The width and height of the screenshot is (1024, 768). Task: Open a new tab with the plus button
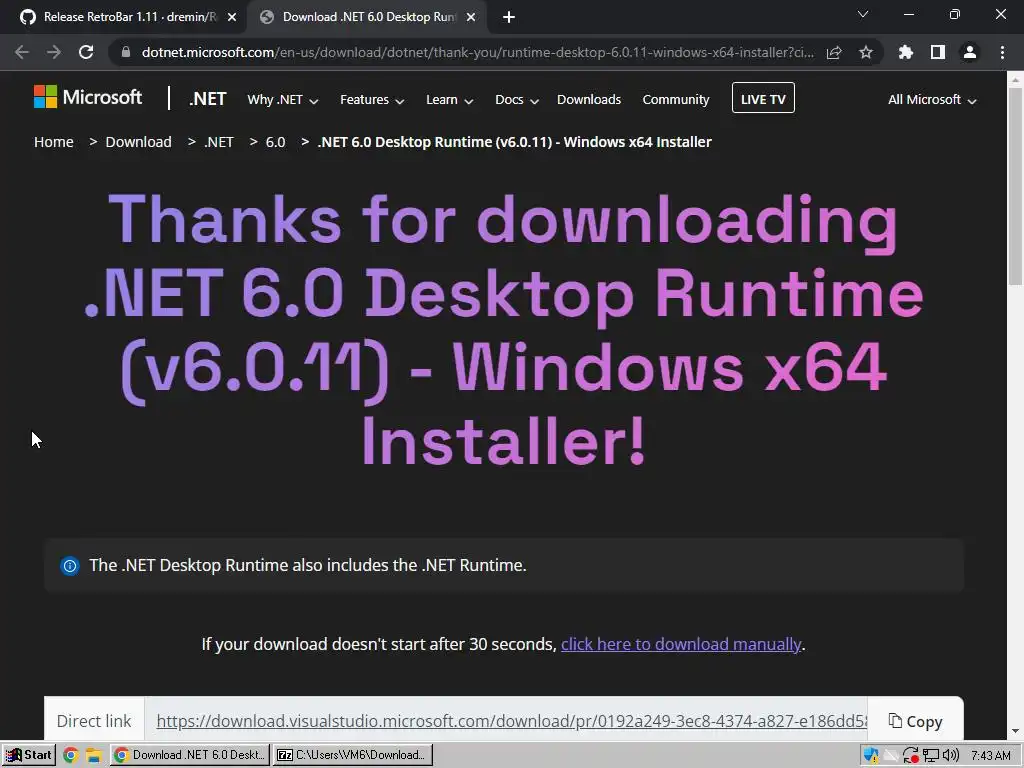[x=509, y=17]
